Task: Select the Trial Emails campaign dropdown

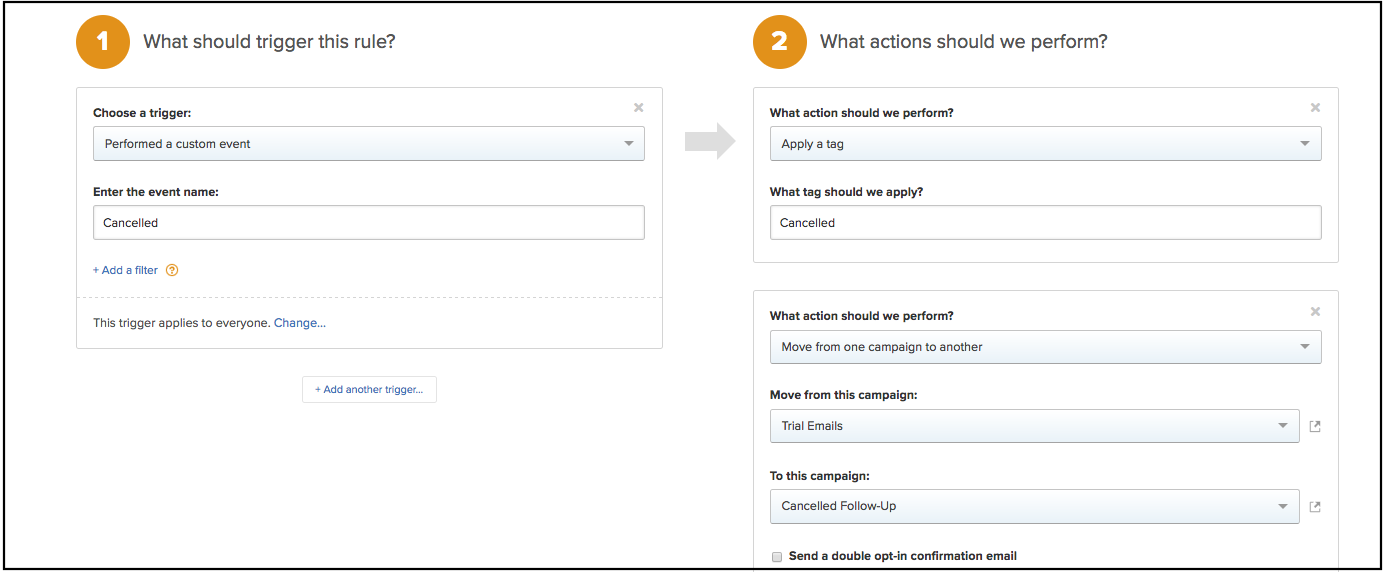Action: click(x=1034, y=426)
